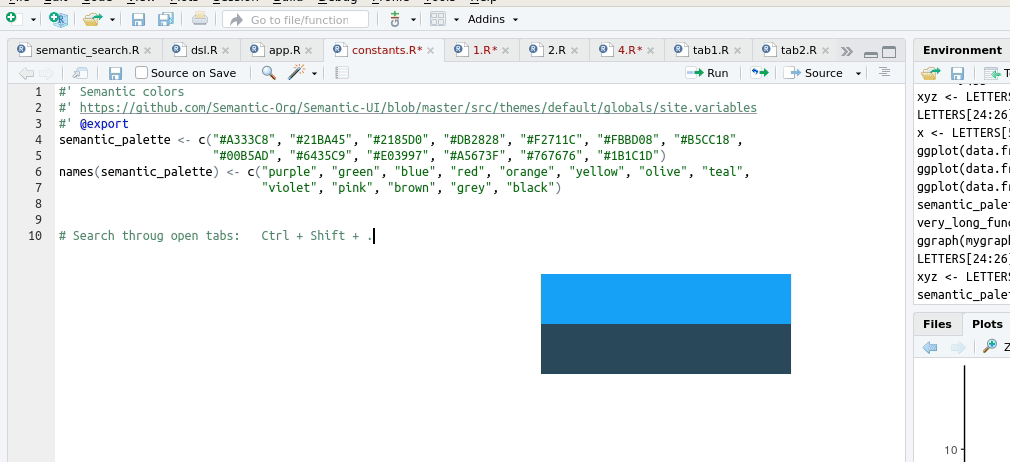Save the current document from the main toolbar
This screenshot has height=462, width=1010.
(x=138, y=19)
